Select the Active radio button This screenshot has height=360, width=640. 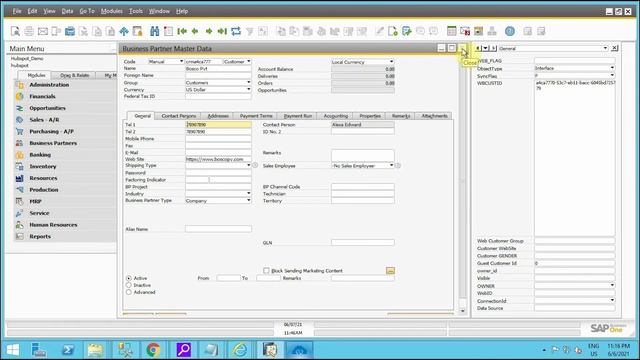point(129,278)
